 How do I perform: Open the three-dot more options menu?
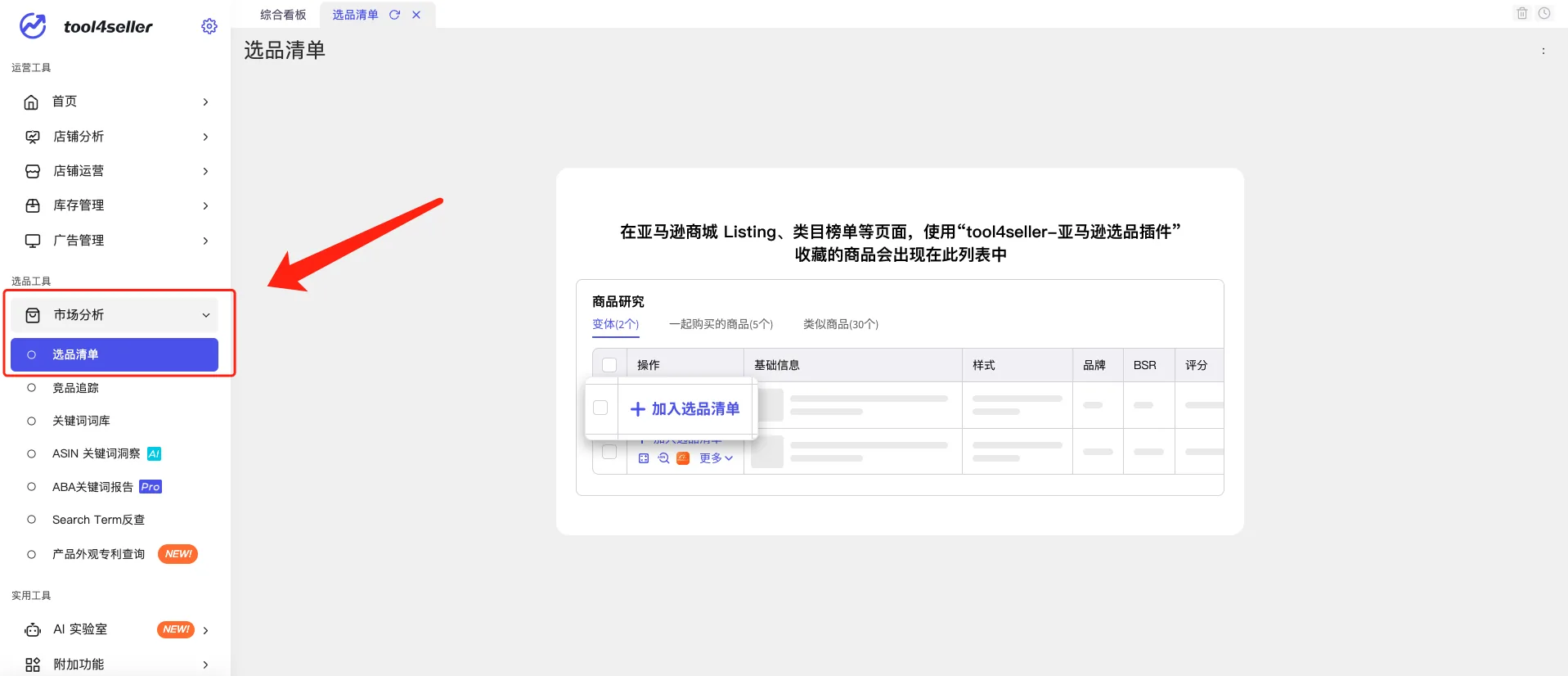(x=1543, y=51)
